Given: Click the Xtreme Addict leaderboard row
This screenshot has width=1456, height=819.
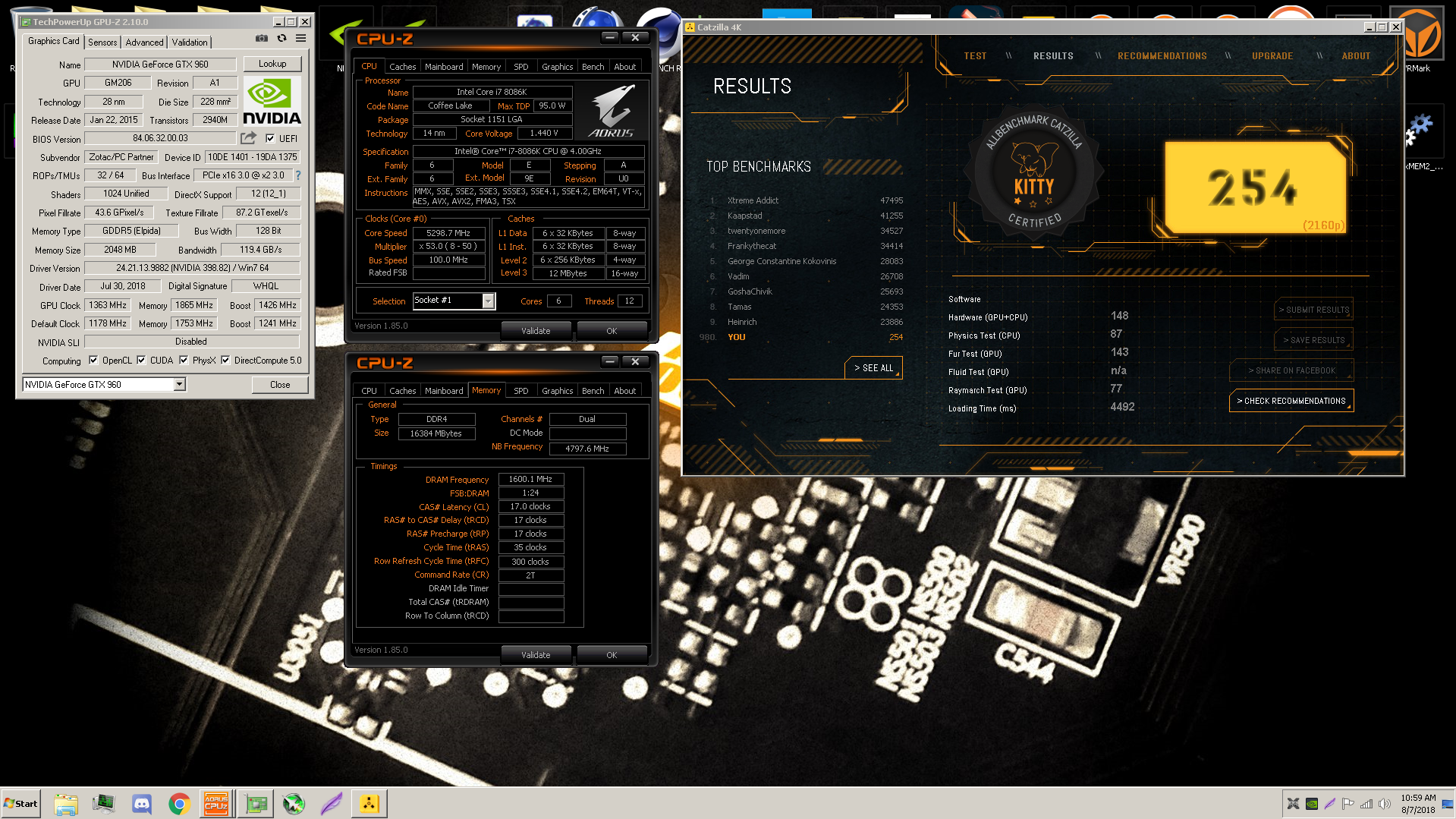Looking at the screenshot, I should click(806, 200).
